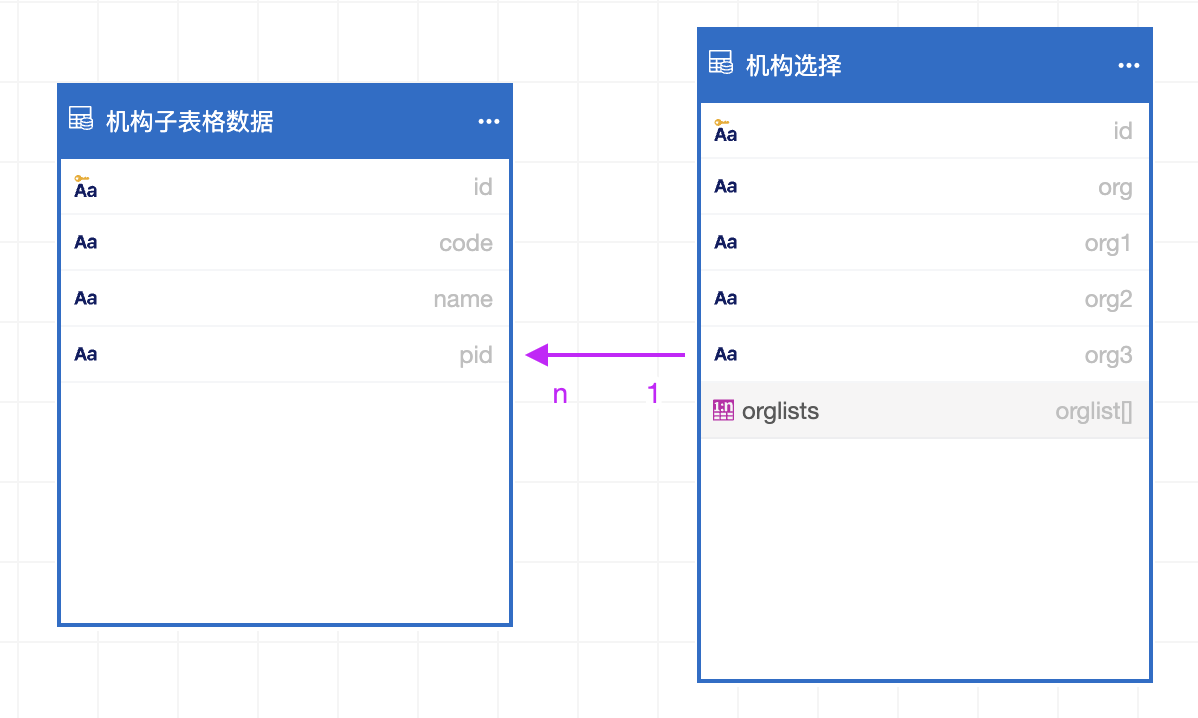Viewport: 1198px width, 718px height.
Task: Click the '1' cardinality label
Action: (653, 395)
